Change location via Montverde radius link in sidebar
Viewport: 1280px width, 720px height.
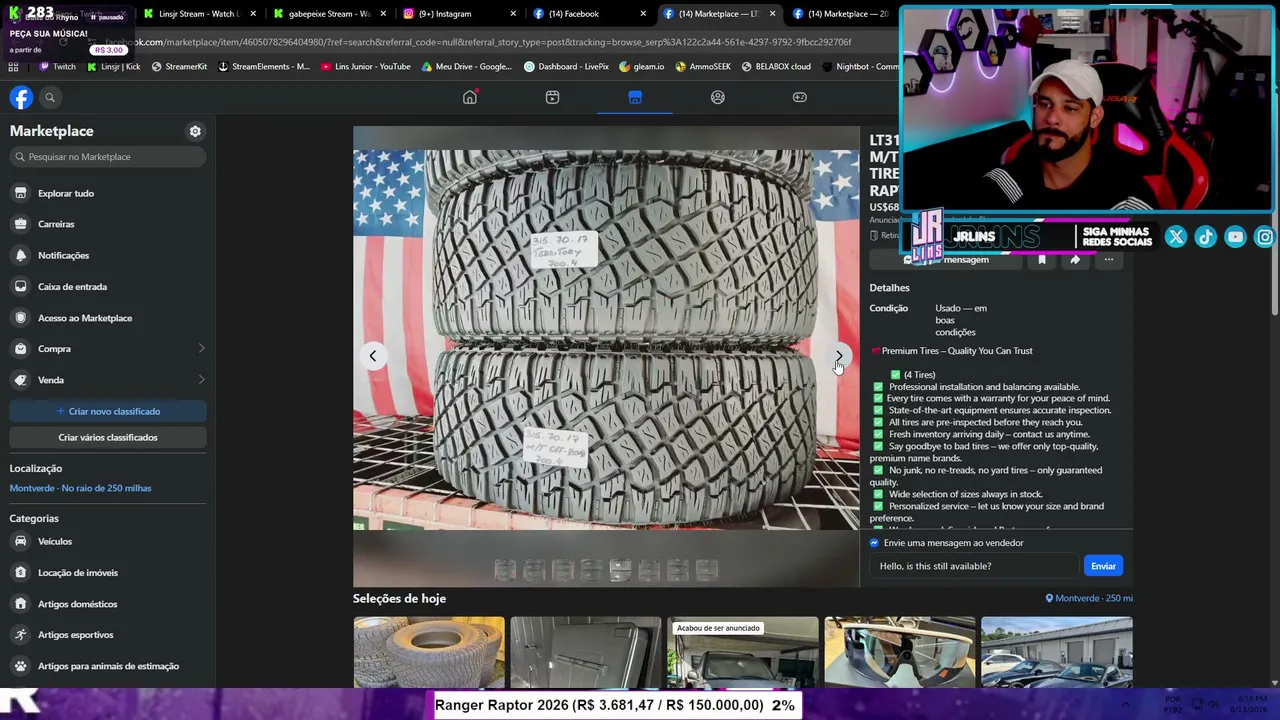click(x=80, y=488)
